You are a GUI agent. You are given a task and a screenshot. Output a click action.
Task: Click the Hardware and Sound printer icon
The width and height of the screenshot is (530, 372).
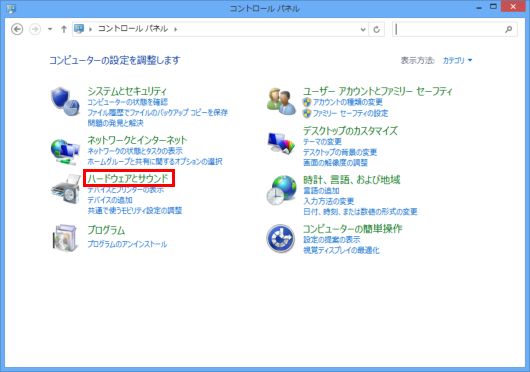(65, 189)
